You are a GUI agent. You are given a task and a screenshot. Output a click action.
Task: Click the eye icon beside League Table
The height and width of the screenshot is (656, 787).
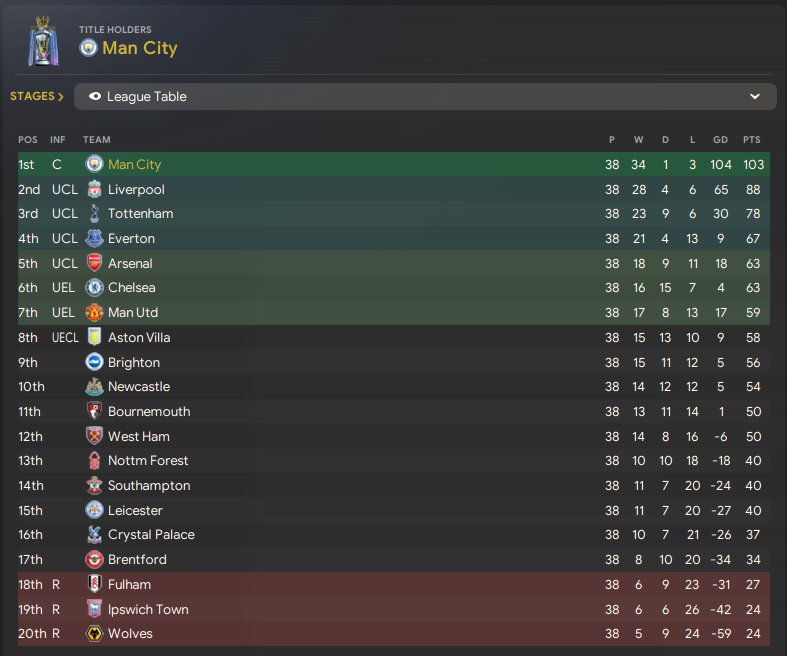(x=95, y=97)
